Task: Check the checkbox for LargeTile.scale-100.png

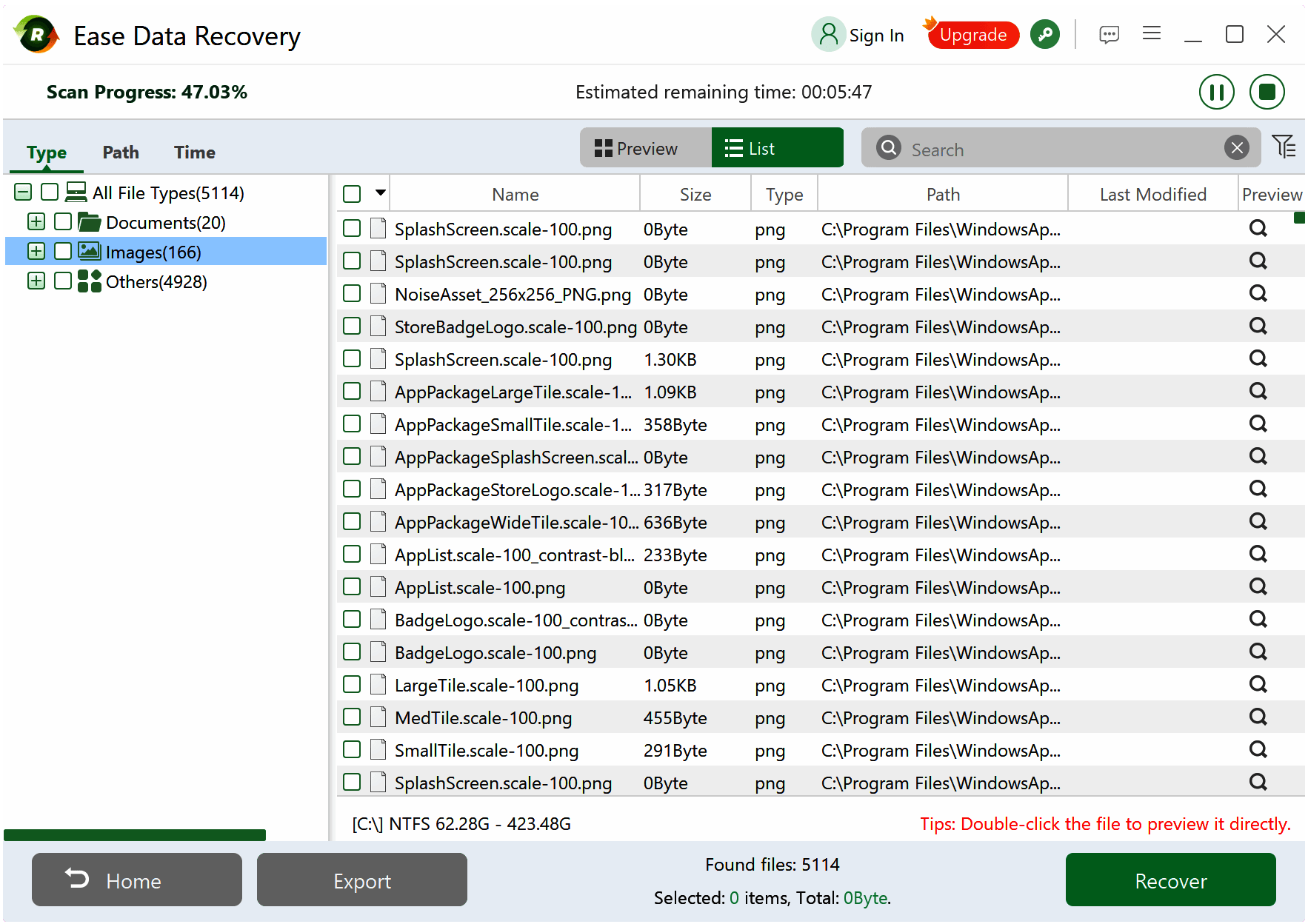Action: click(x=351, y=684)
